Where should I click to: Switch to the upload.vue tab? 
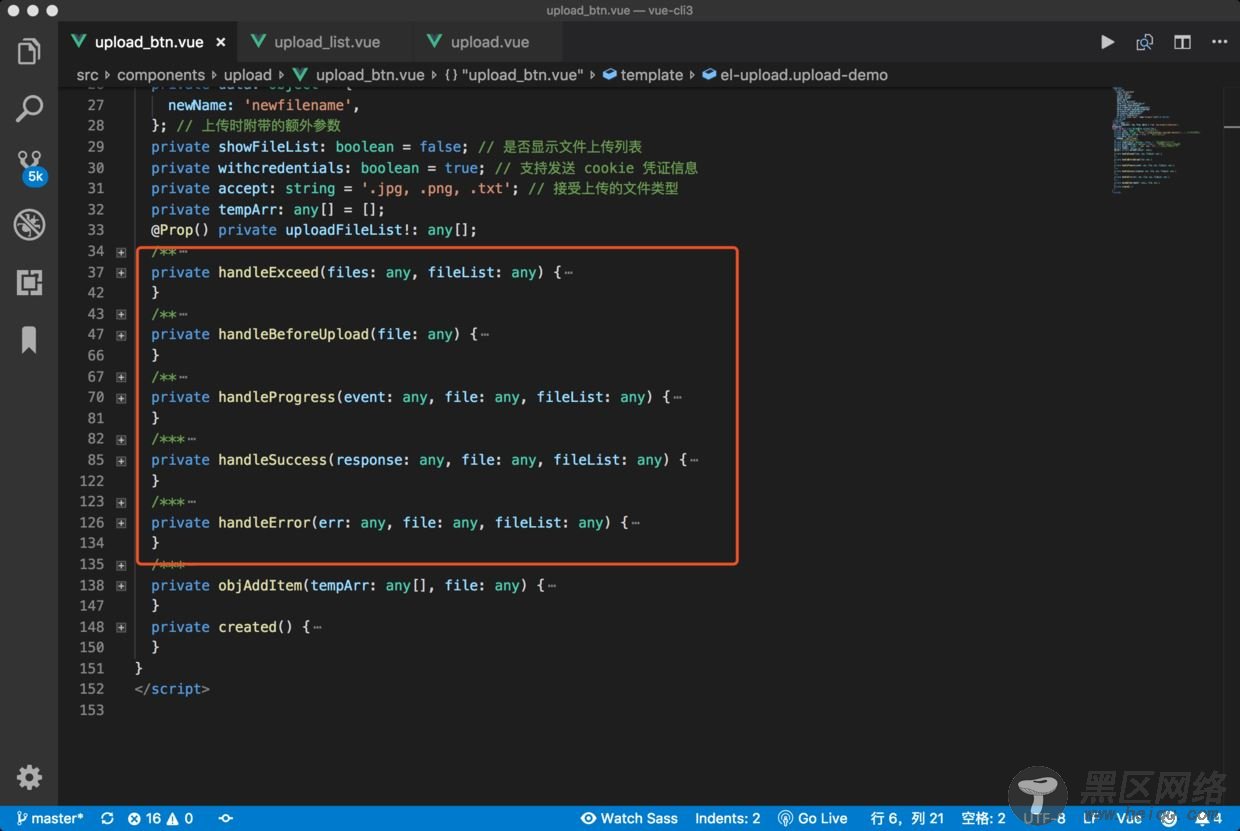point(489,42)
